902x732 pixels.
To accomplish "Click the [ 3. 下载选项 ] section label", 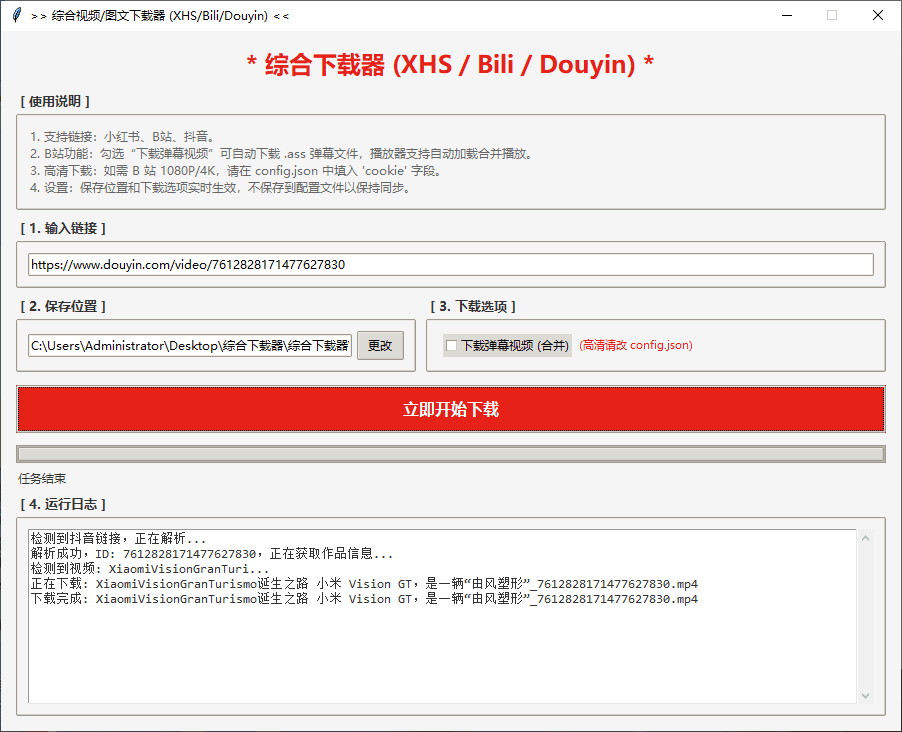I will point(473,306).
